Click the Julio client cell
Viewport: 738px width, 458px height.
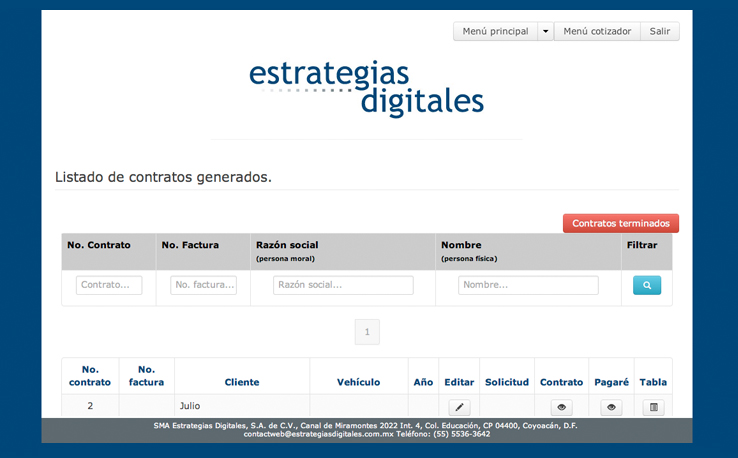click(x=242, y=406)
